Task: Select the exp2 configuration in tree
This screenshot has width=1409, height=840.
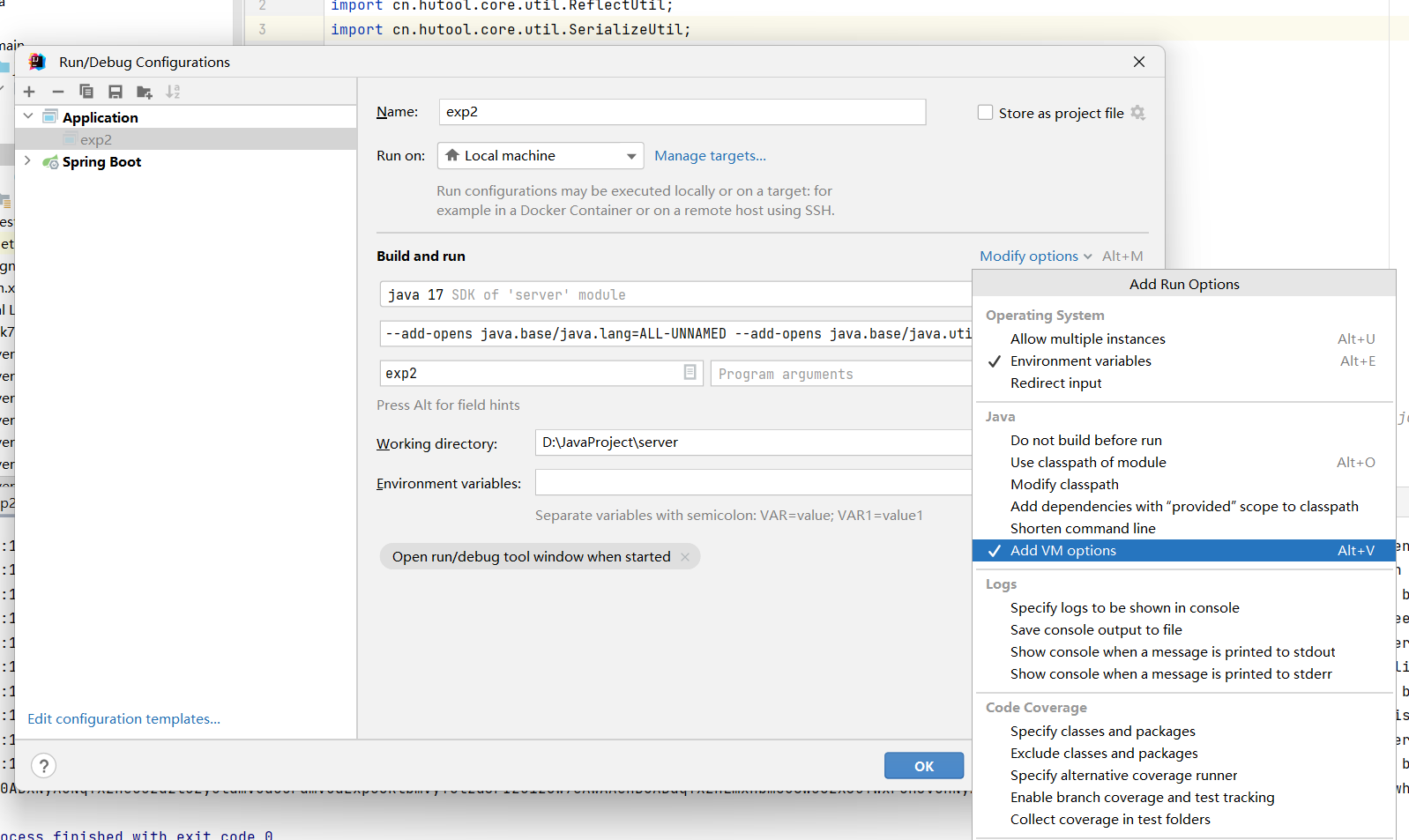Action: point(186,139)
